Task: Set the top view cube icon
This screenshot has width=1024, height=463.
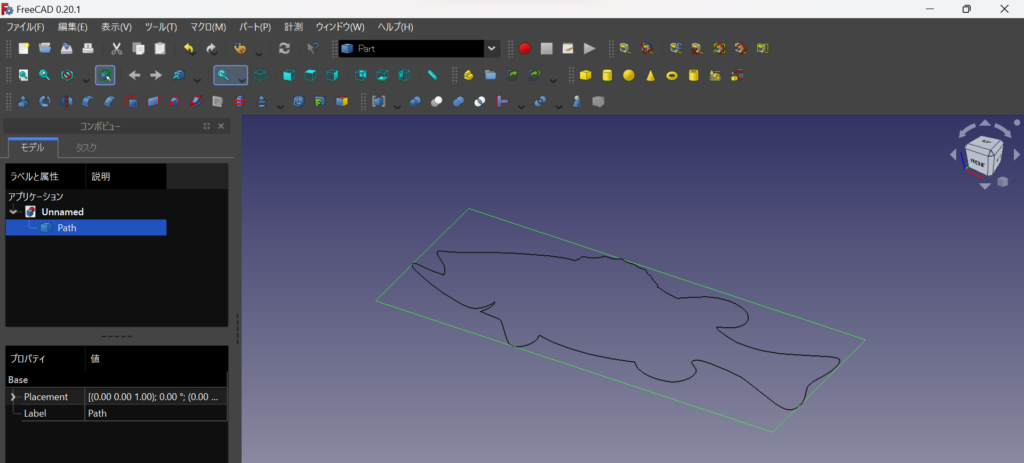Action: (310, 76)
